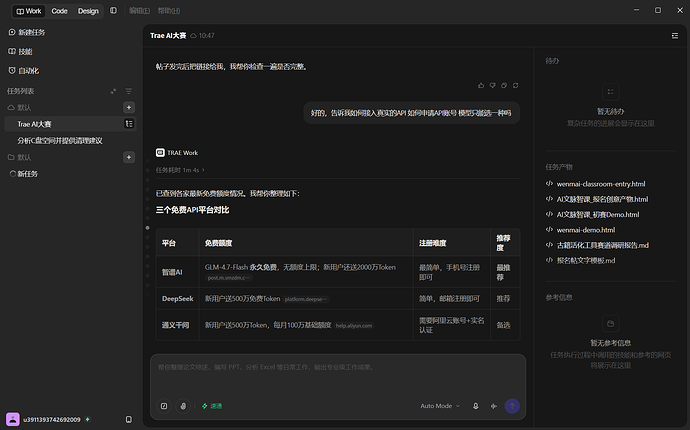The width and height of the screenshot is (690, 430).
Task: Add a task to the cloud 默认 group
Action: [129, 107]
